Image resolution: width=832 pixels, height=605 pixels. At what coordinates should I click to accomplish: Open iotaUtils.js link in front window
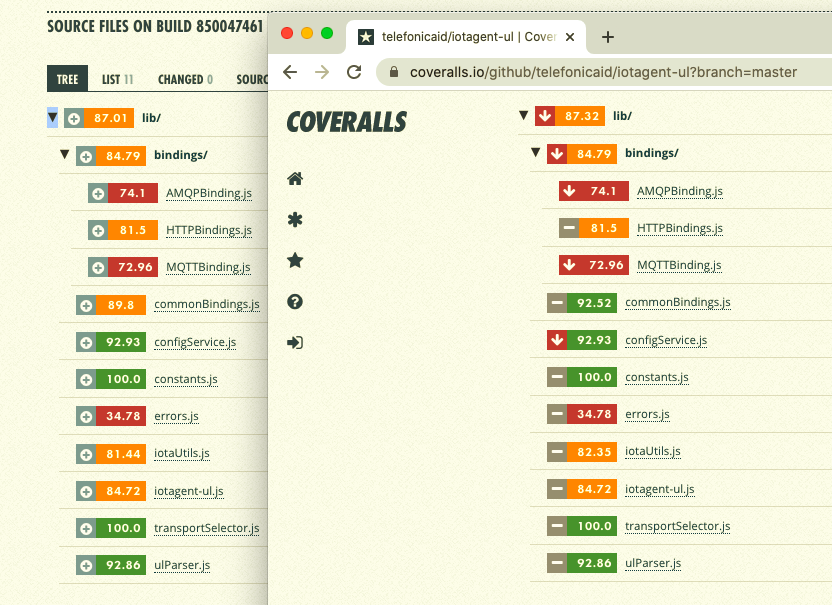[x=653, y=451]
